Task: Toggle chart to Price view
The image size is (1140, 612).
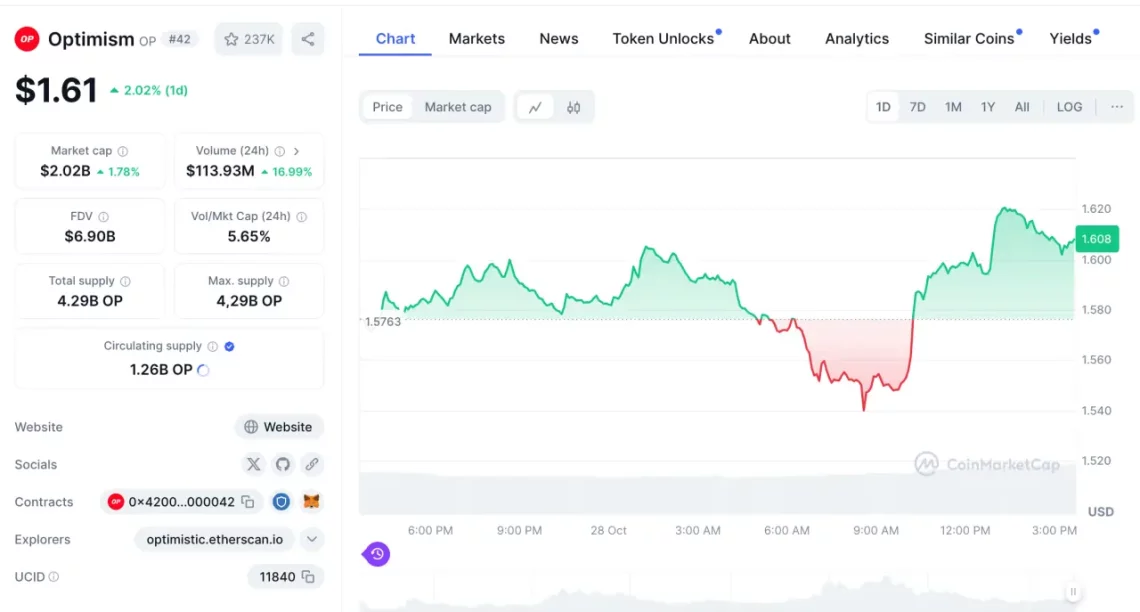Action: tap(387, 107)
